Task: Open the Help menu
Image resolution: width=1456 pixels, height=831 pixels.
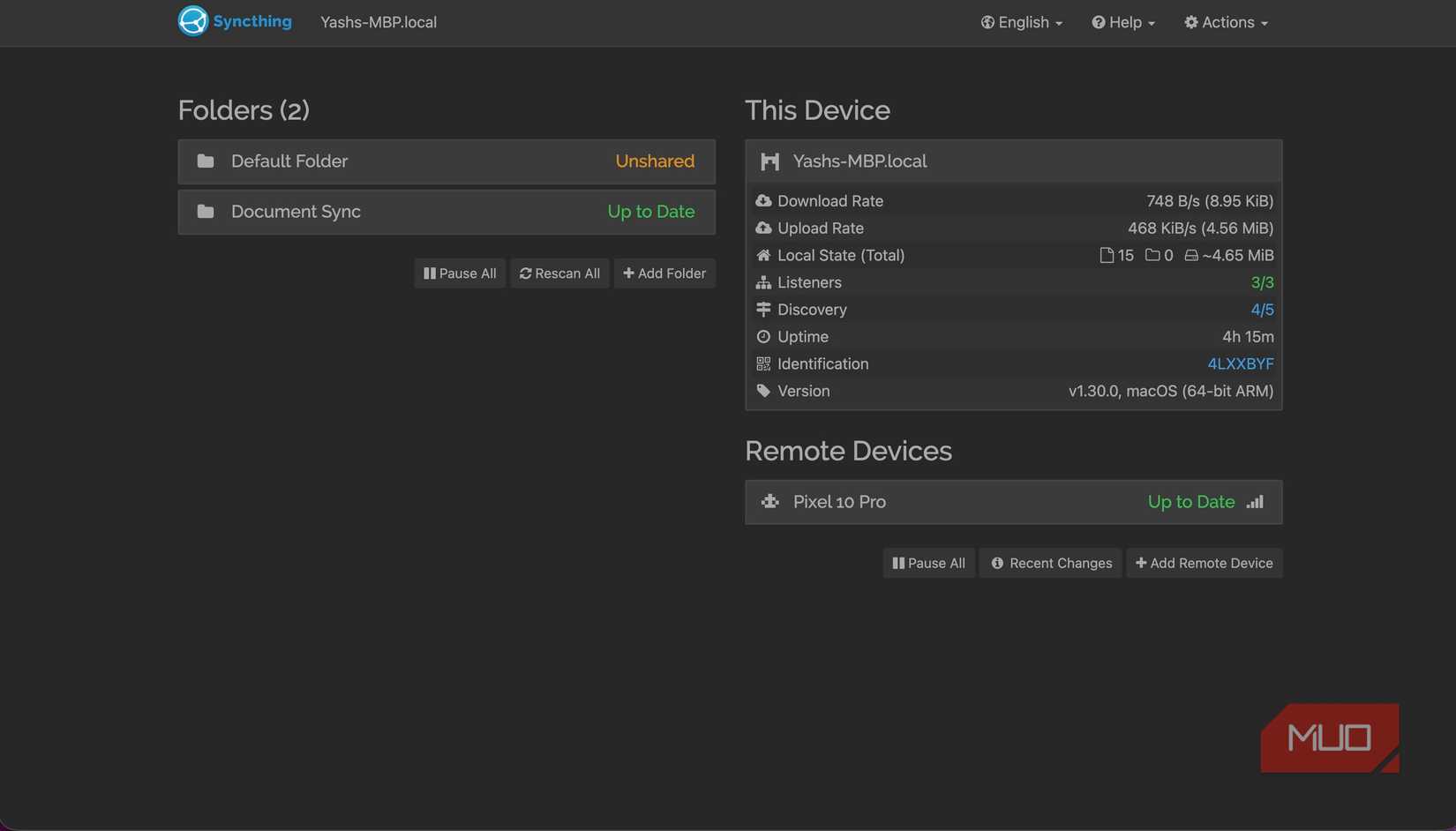Action: (1123, 22)
